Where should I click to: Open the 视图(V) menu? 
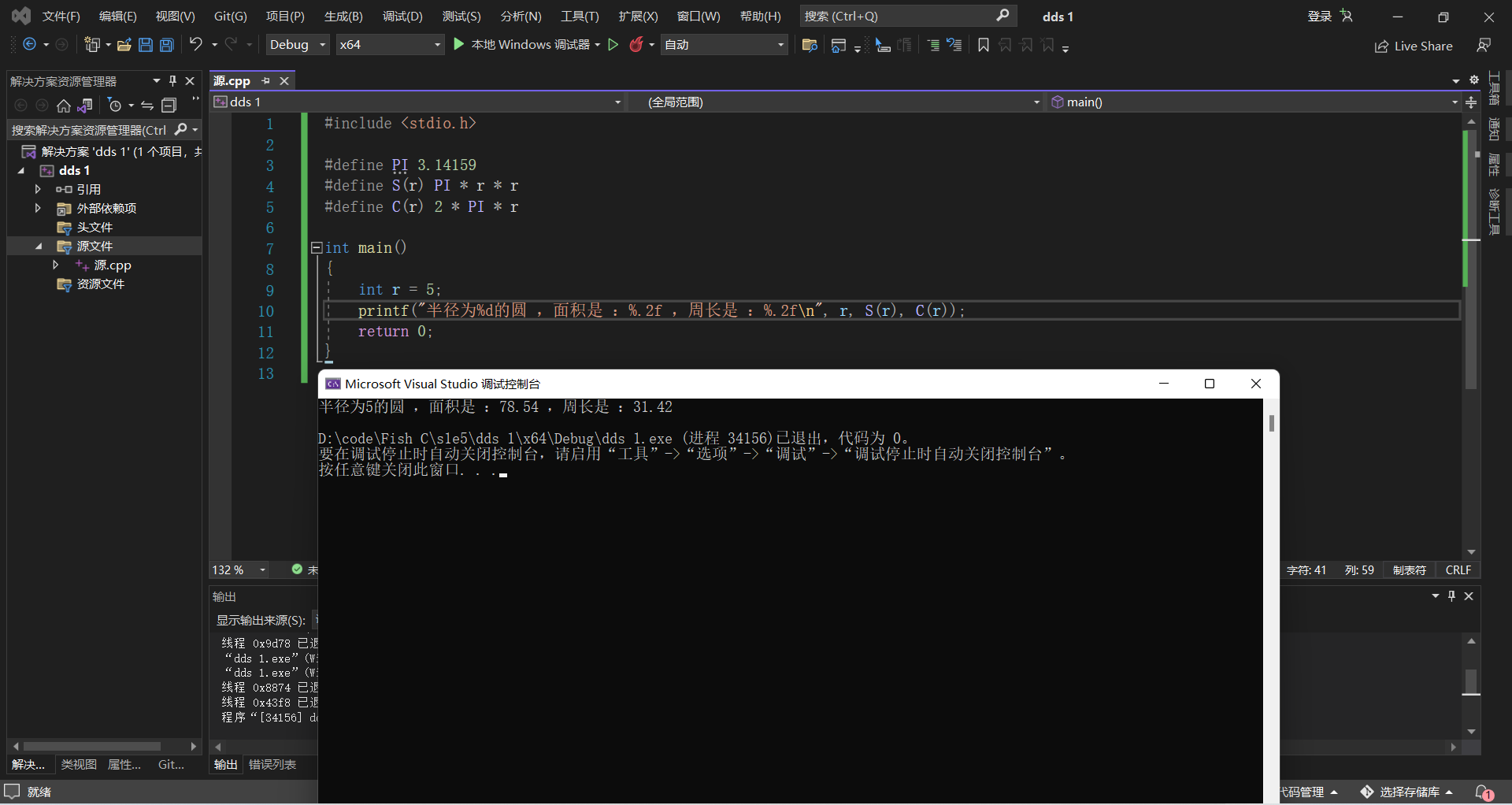coord(175,17)
